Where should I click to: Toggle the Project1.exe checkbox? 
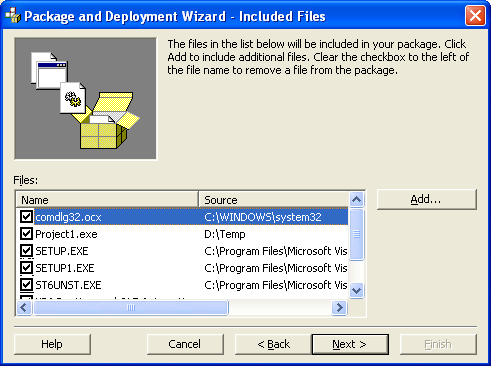26,234
